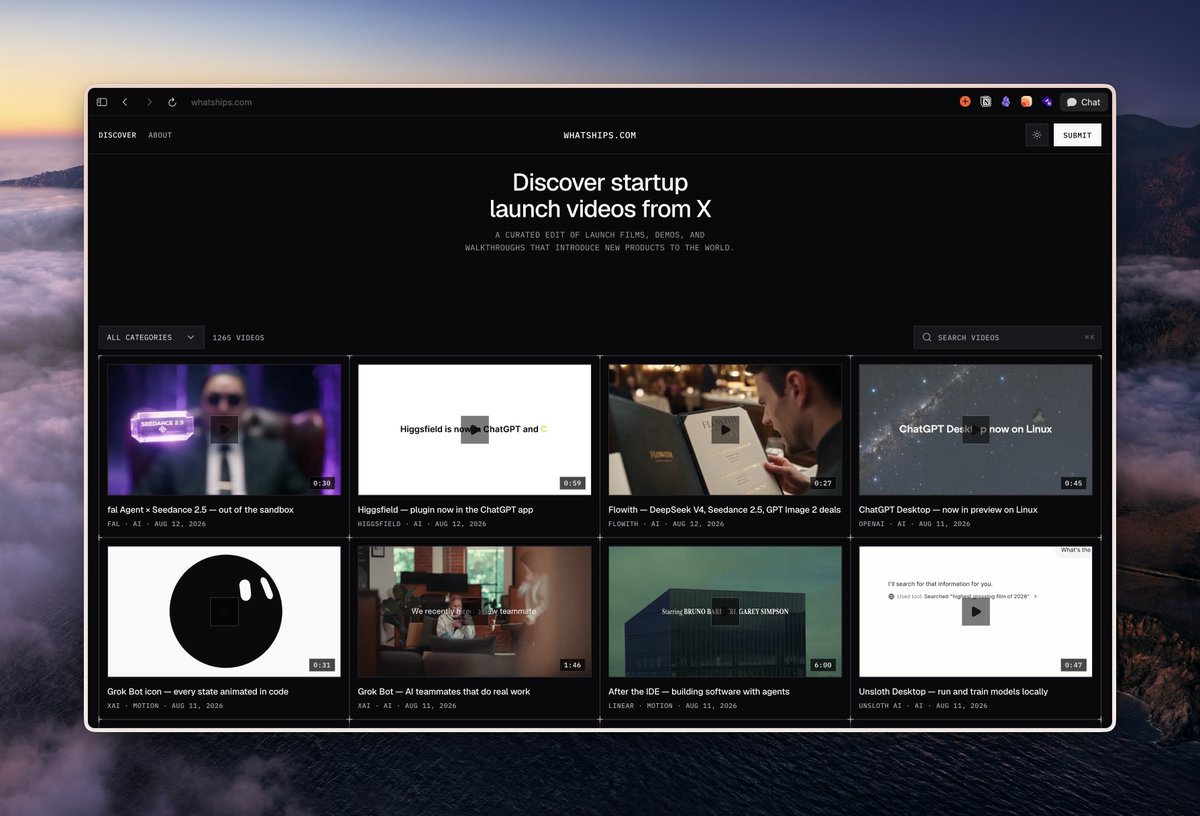Play the Grok Bot AI teammates video
The image size is (1200, 816).
click(475, 611)
